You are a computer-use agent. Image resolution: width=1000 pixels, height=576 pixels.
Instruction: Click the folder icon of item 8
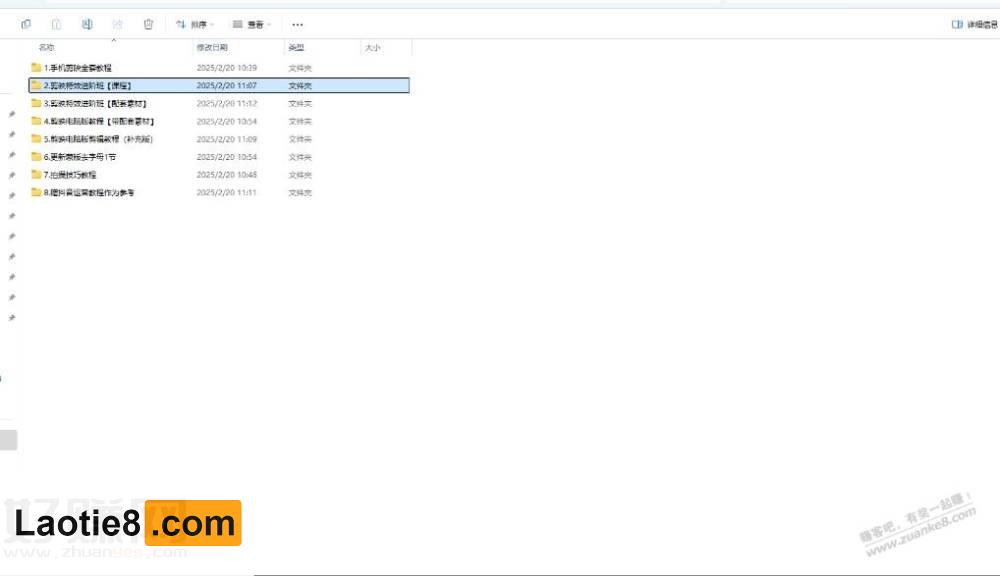tap(36, 192)
